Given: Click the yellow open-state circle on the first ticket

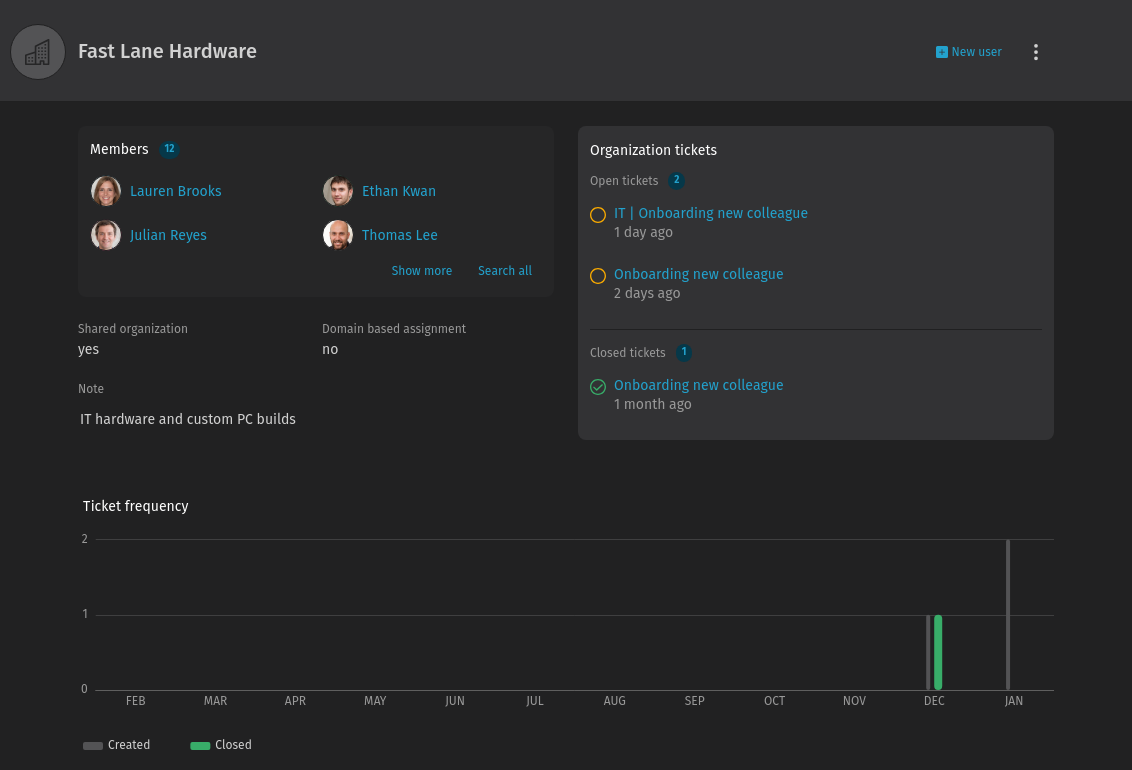Looking at the screenshot, I should 598,214.
